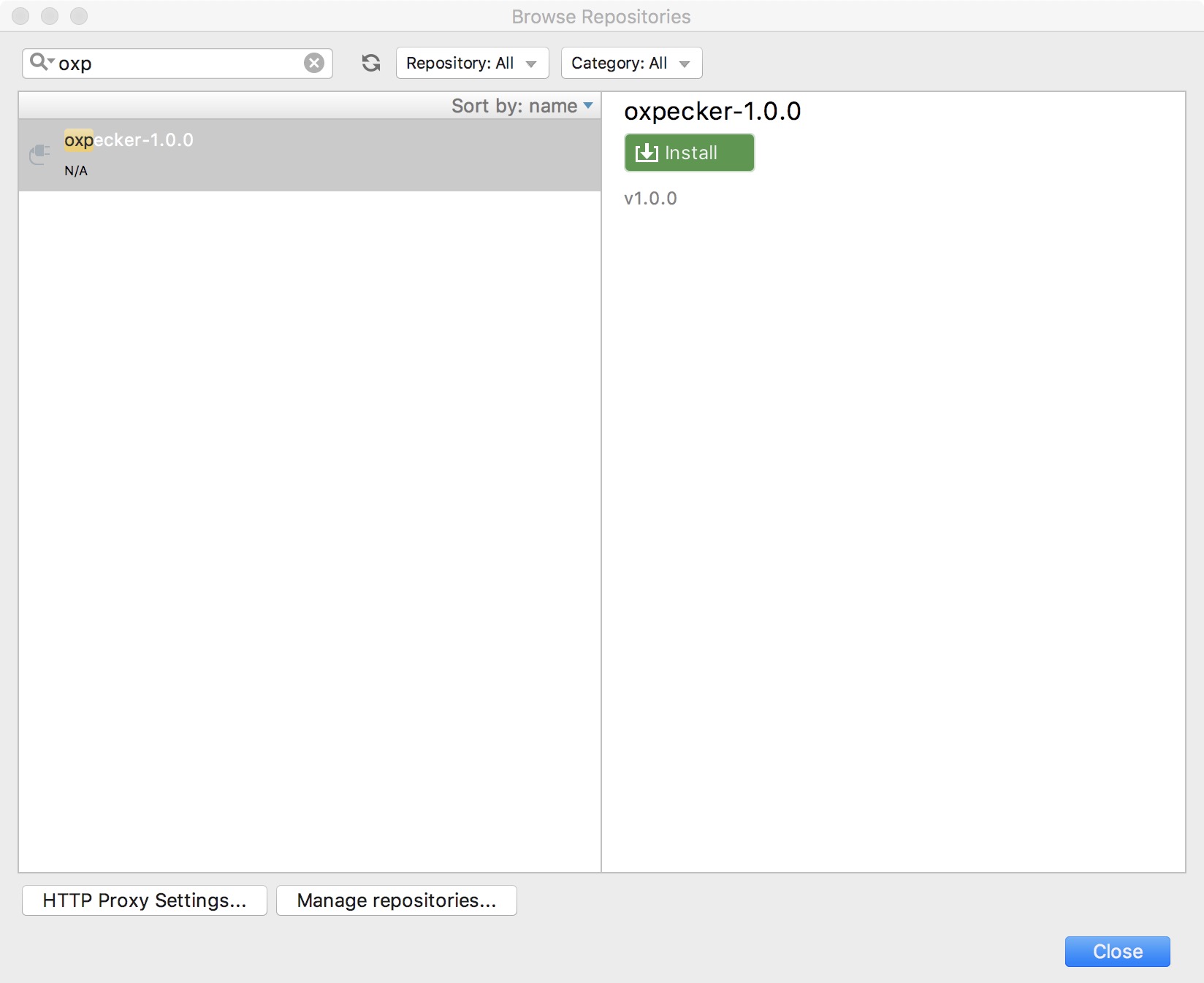The image size is (1204, 983).
Task: Open the Repository: All dropdown
Action: (473, 63)
